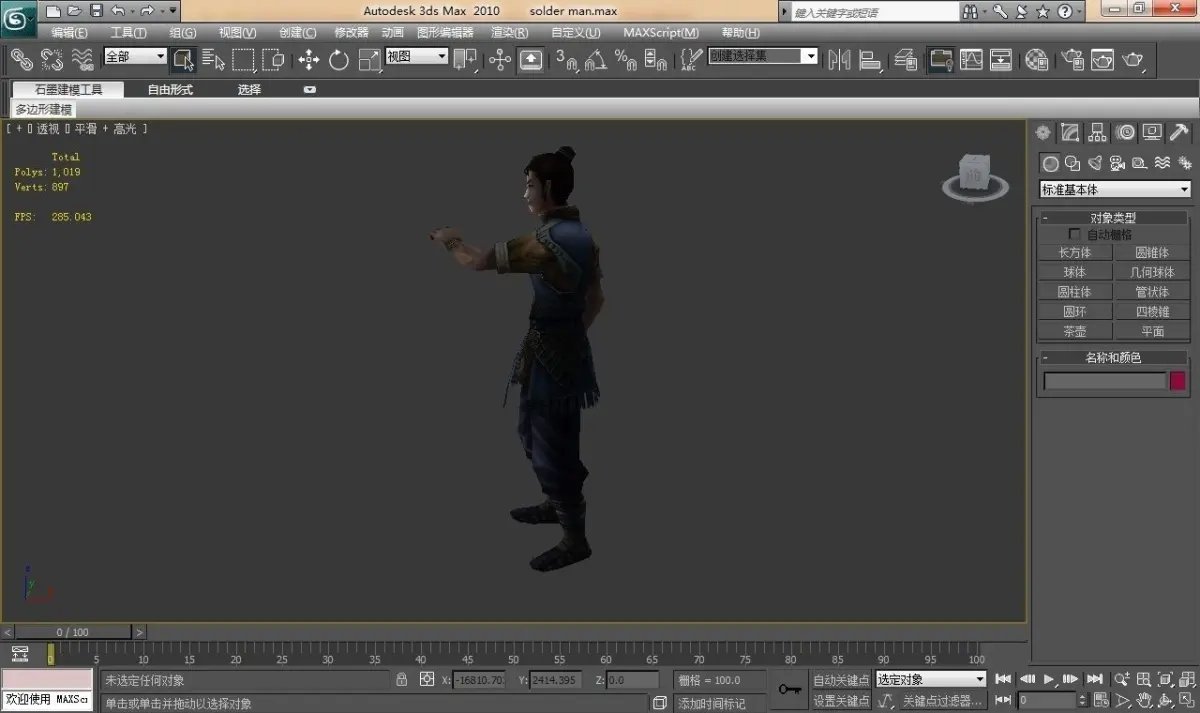Toggle Angle Snap button
Viewport: 1200px width, 713px height.
coord(597,59)
